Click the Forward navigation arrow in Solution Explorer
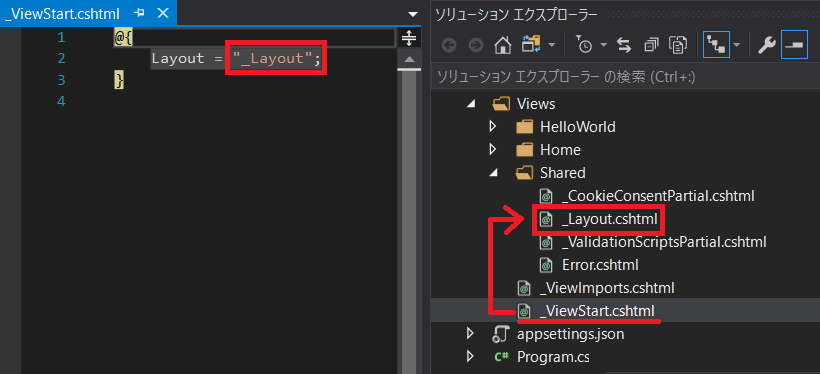Viewport: 820px width, 374px height. [x=475, y=46]
